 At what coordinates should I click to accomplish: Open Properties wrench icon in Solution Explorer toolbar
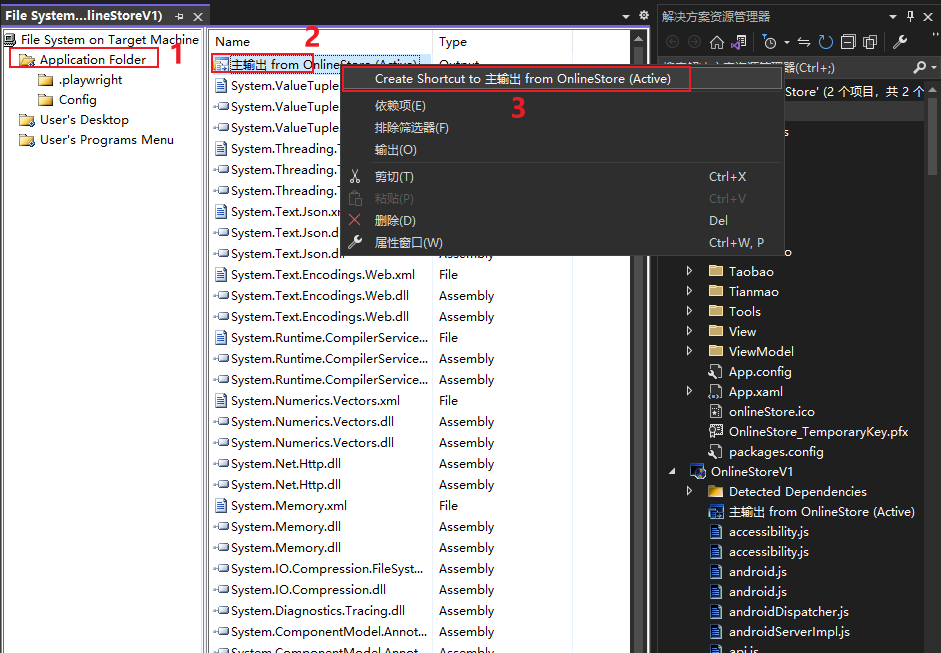click(x=899, y=42)
